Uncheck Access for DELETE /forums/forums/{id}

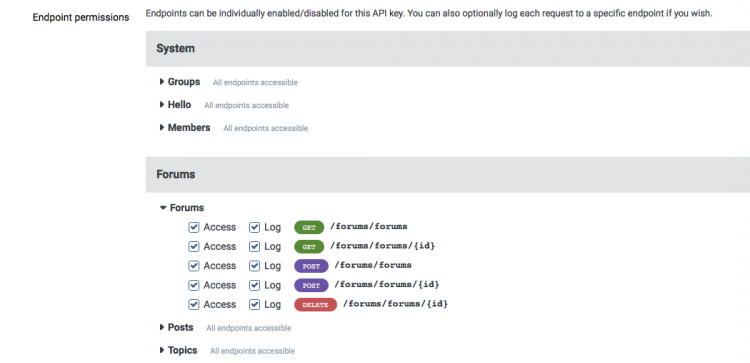click(x=193, y=304)
